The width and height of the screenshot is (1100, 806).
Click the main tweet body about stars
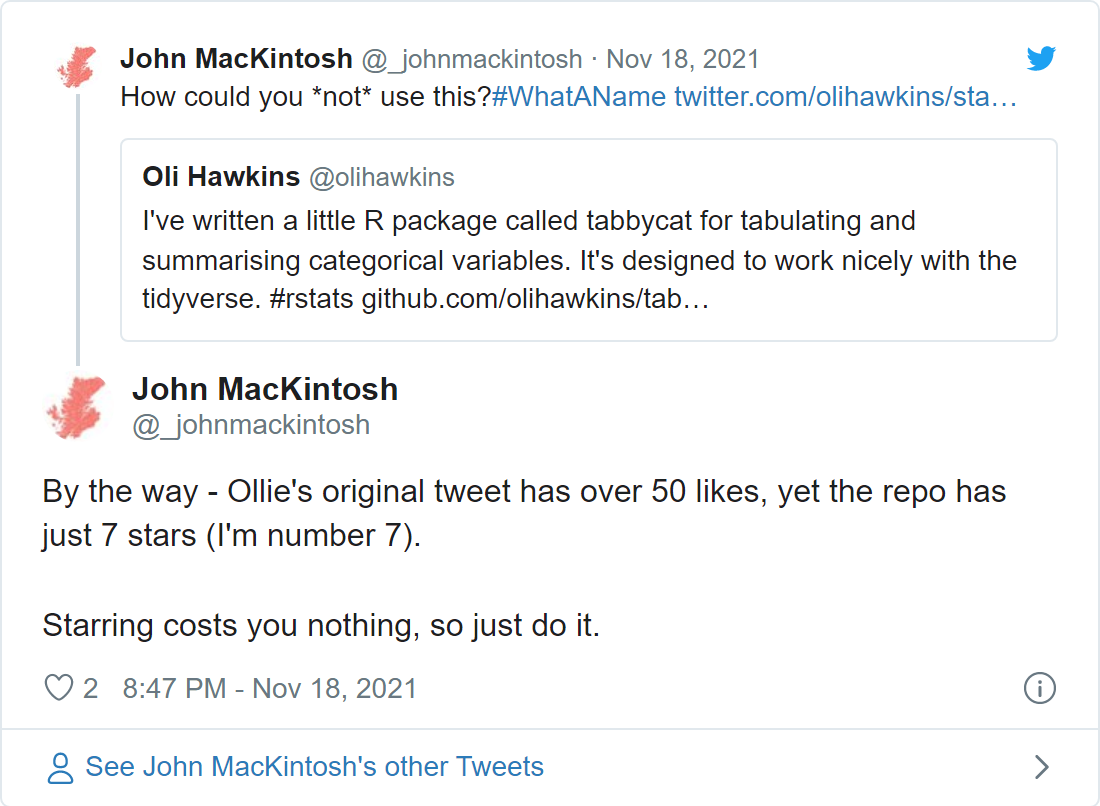[x=523, y=513]
